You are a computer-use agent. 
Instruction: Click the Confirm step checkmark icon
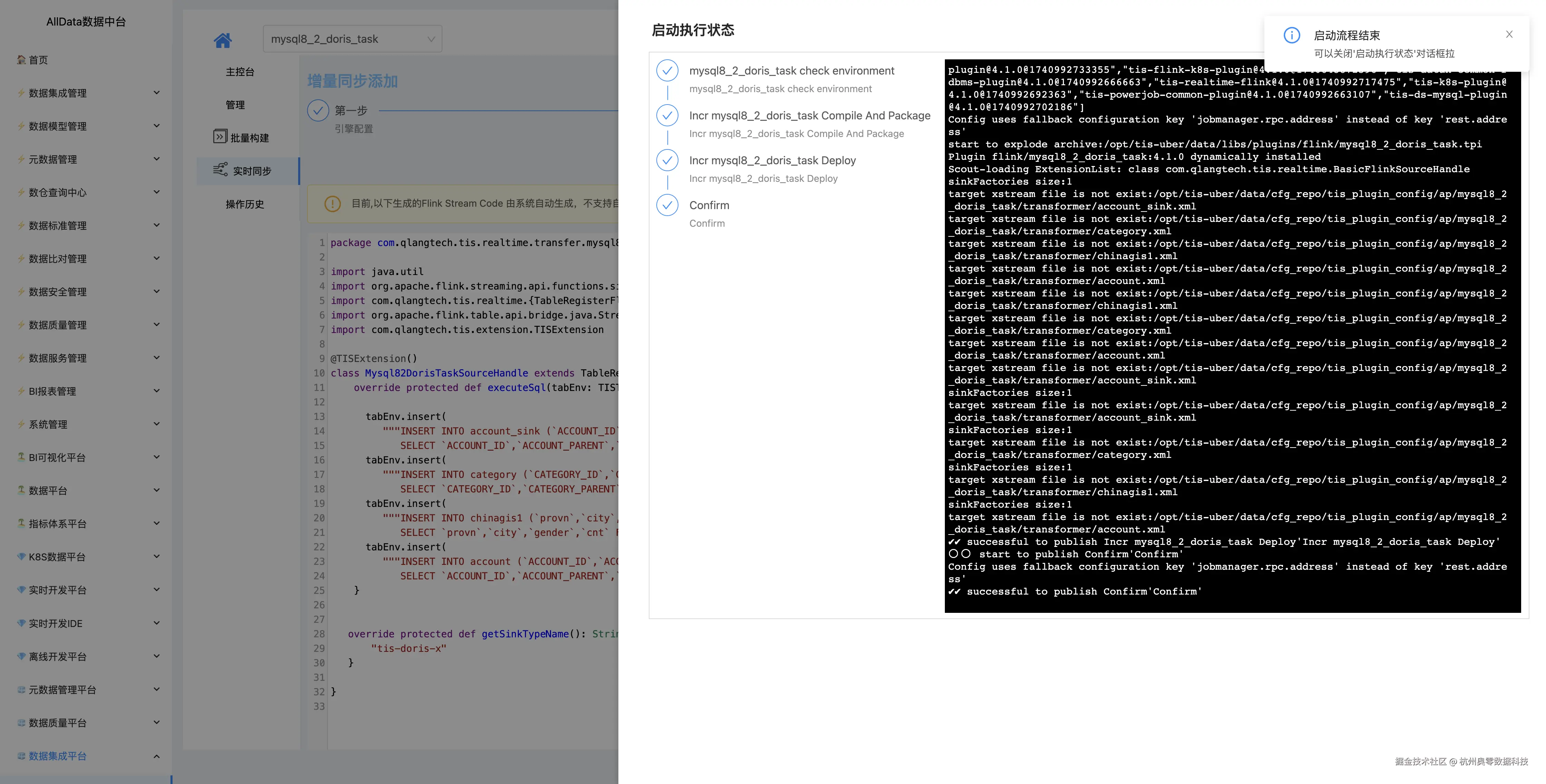667,205
